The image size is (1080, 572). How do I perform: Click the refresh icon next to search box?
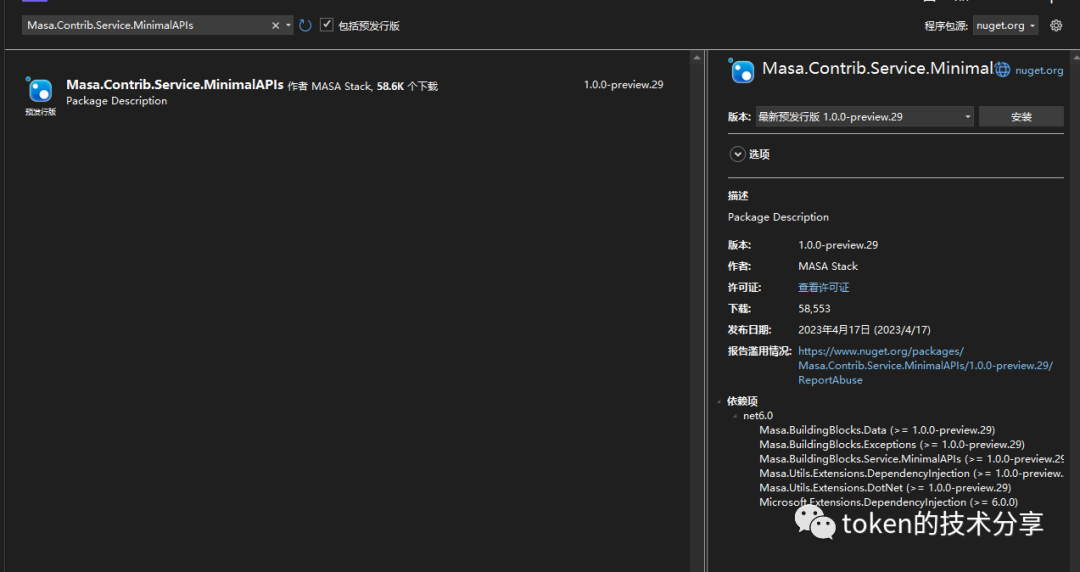point(305,26)
